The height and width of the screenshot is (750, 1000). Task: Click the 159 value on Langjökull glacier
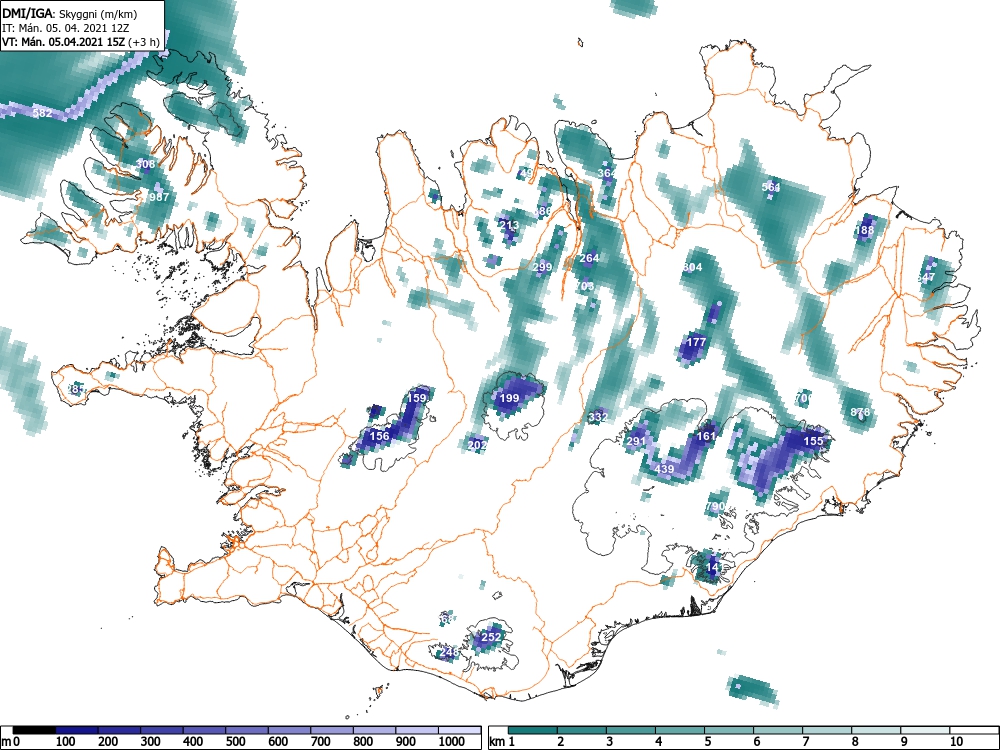[417, 398]
